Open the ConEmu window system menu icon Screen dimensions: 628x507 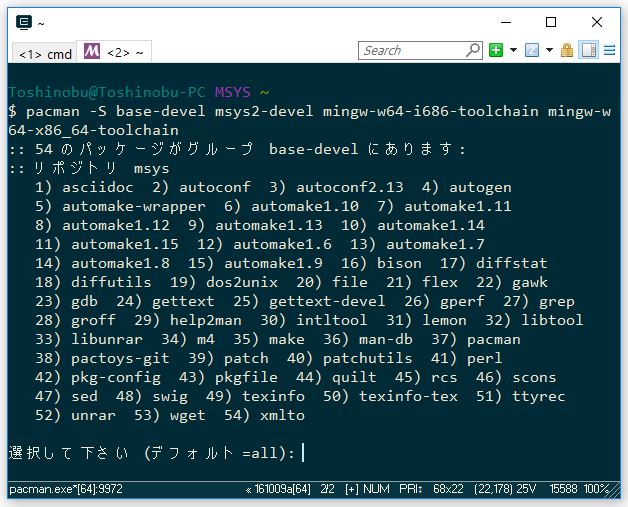(24, 22)
